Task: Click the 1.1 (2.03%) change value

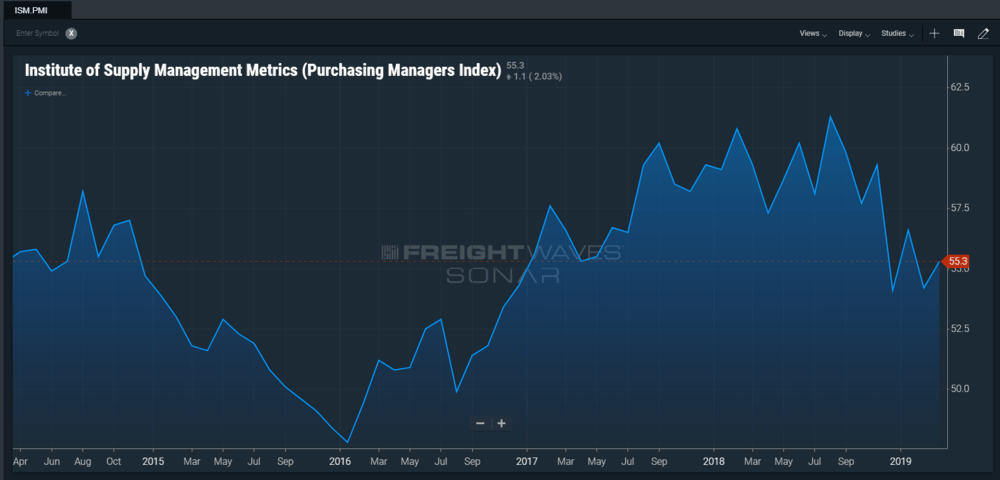Action: pyautogui.click(x=534, y=76)
